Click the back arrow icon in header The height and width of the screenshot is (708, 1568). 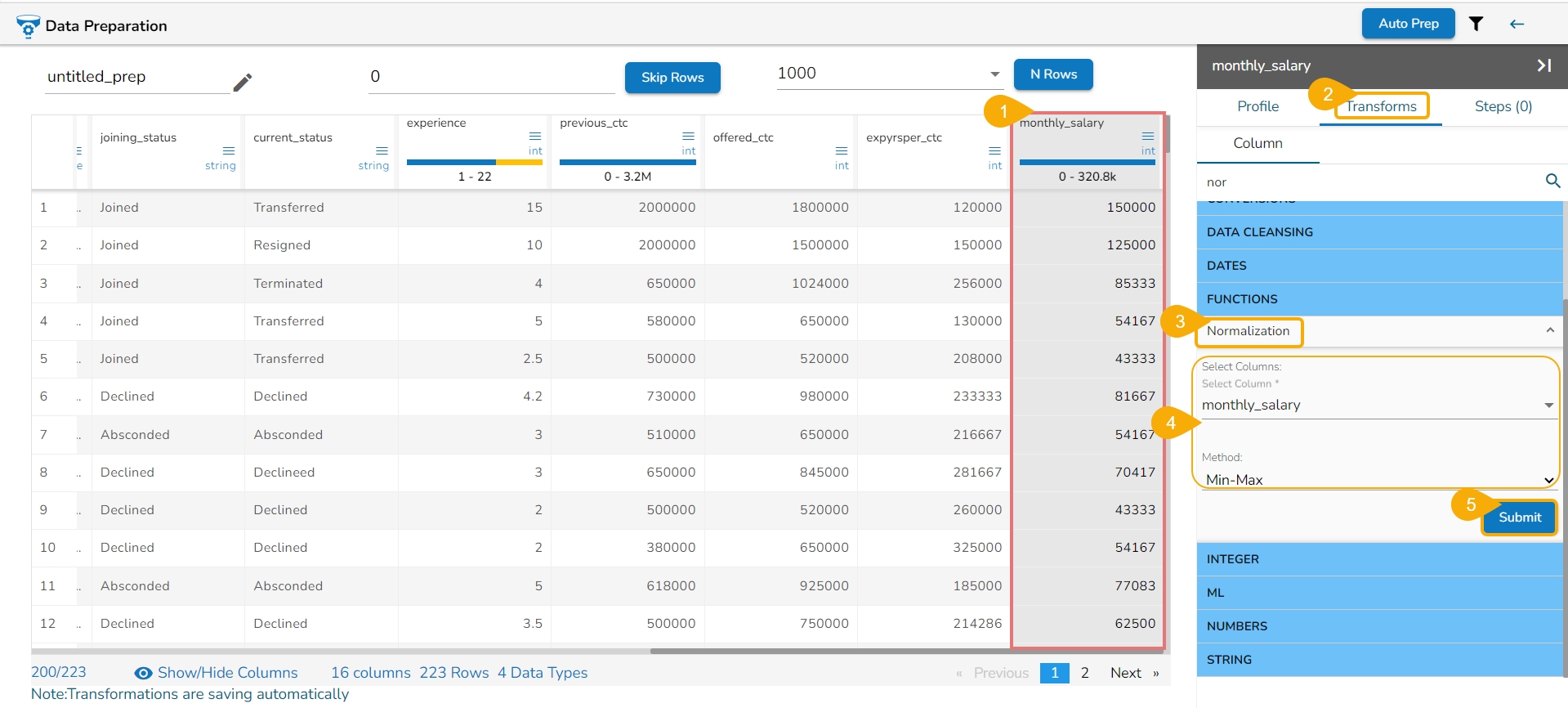(1517, 24)
